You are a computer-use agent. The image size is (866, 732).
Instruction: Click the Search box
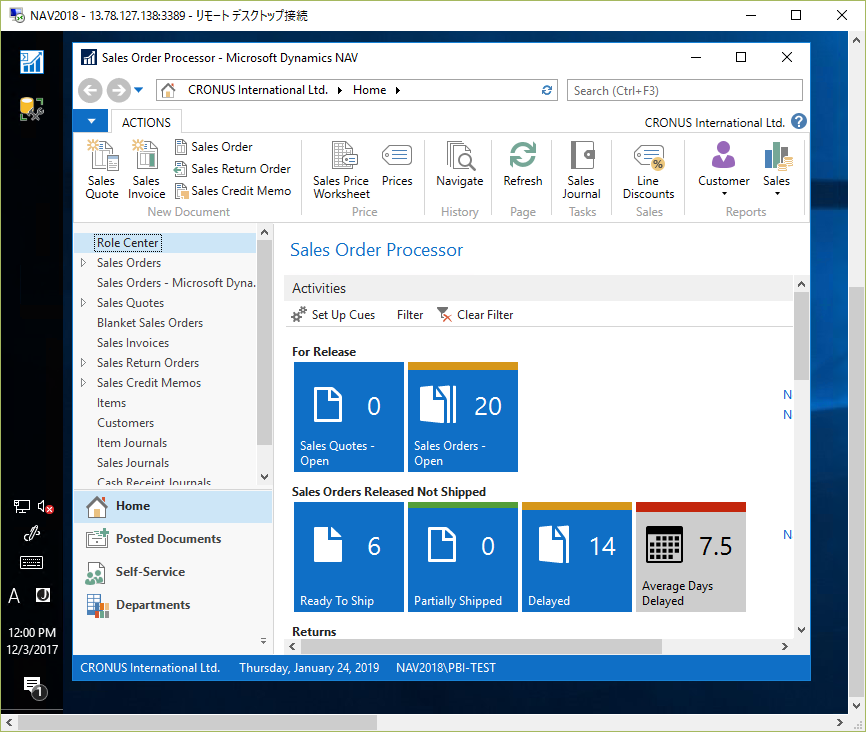[684, 91]
